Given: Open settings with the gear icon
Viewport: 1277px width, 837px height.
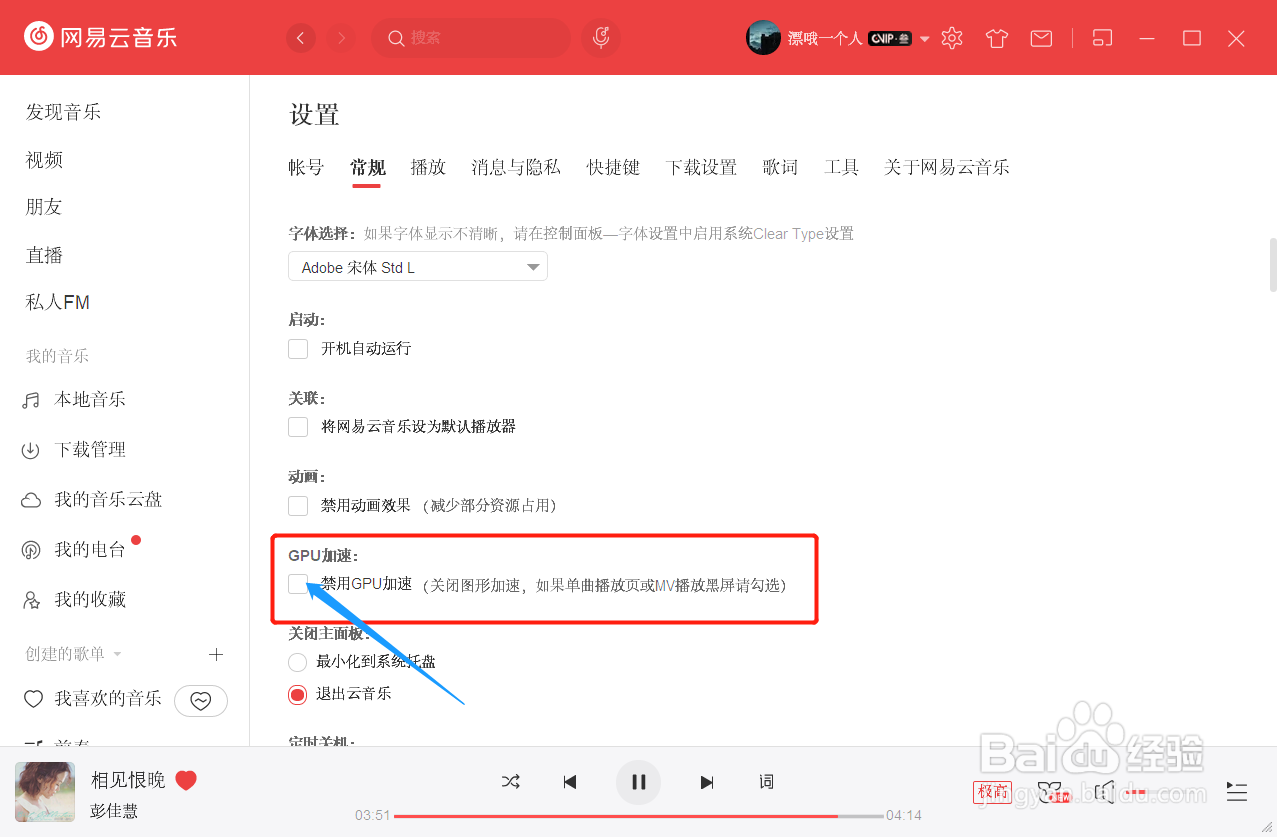Looking at the screenshot, I should pyautogui.click(x=952, y=38).
